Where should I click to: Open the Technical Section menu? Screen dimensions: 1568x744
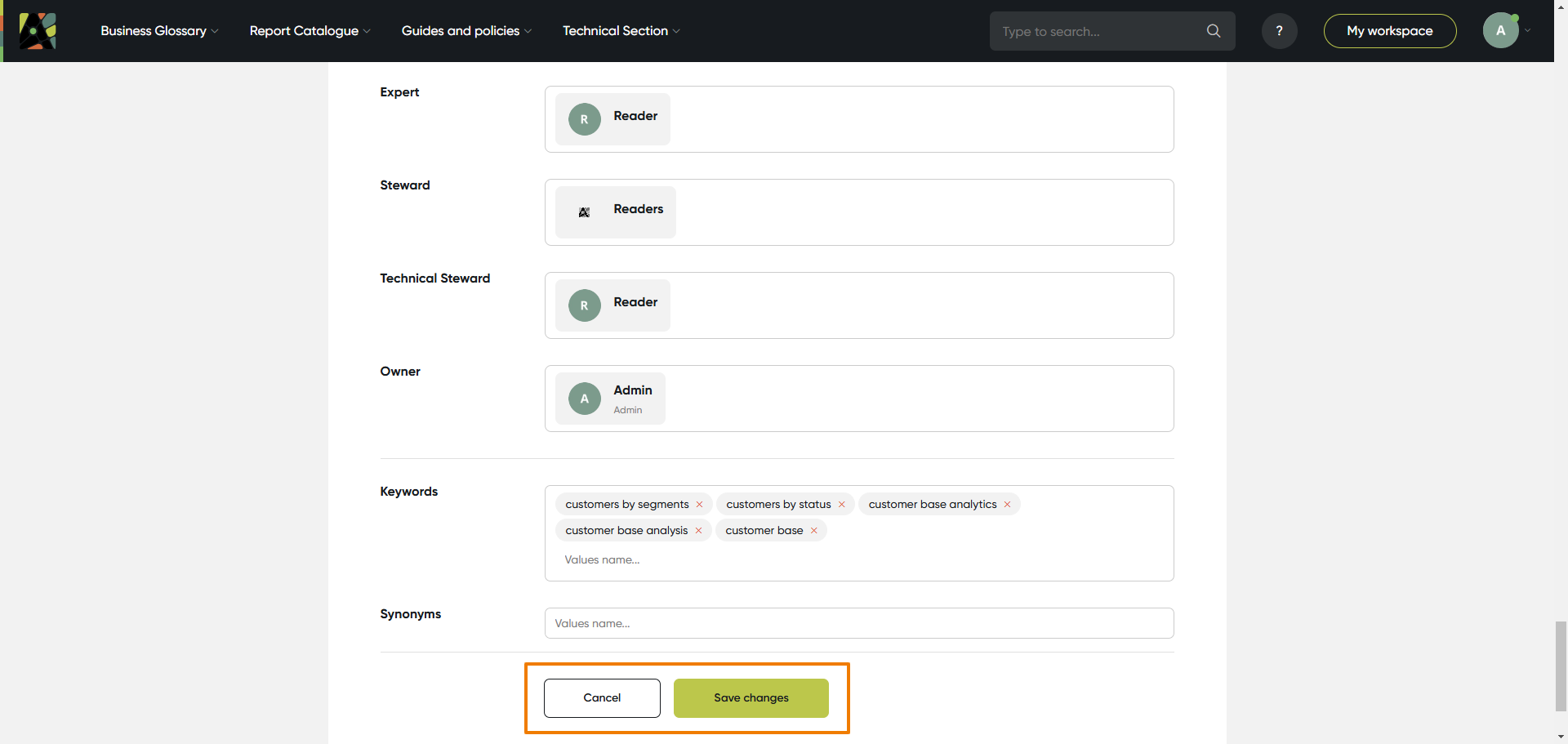[x=621, y=31]
